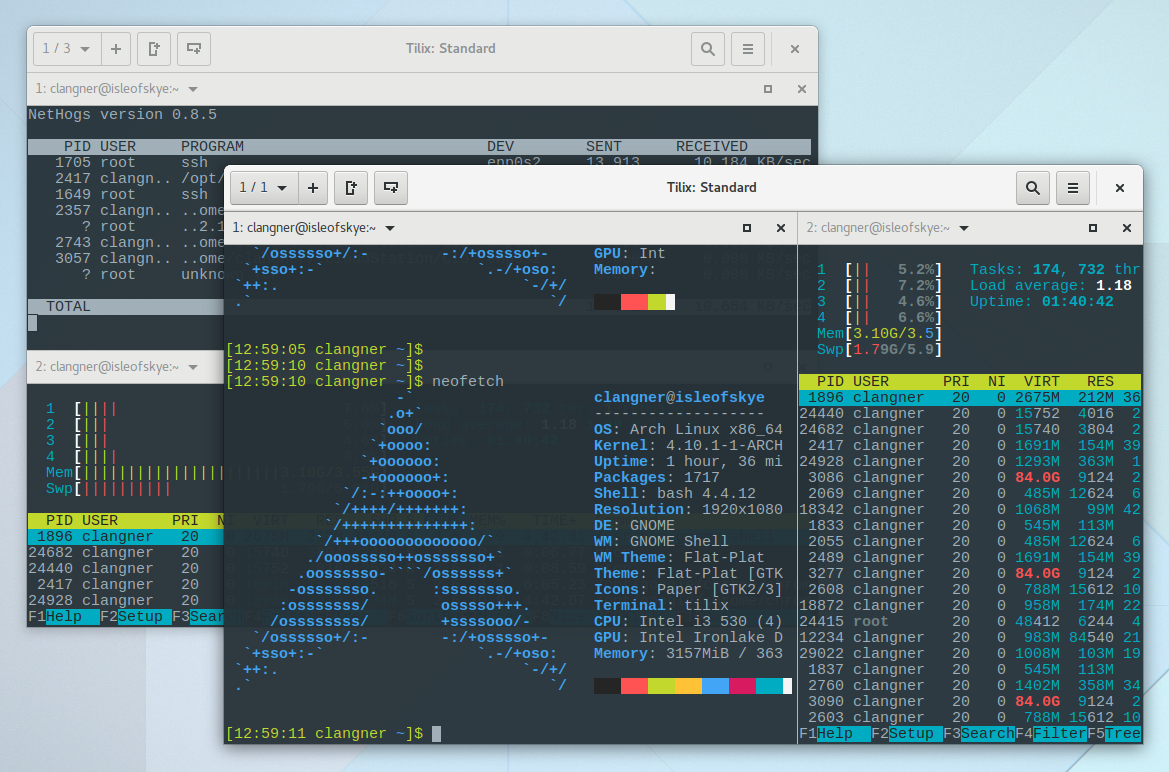Open hamburger menu in the front Tilix window
This screenshot has width=1169, height=772.
[1073, 188]
